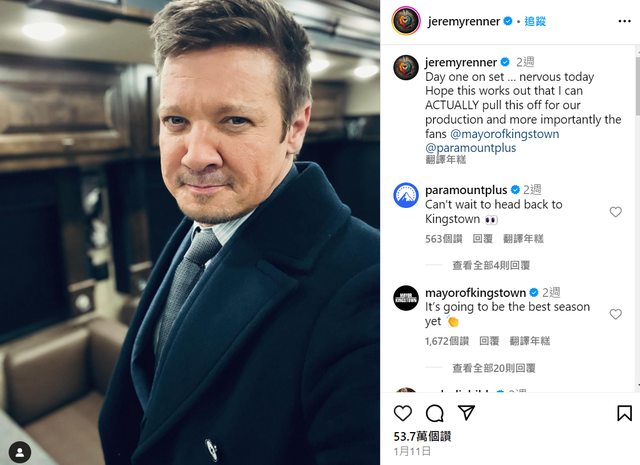Expand all 4 replies under paramountplus
The height and width of the screenshot is (465, 640).
tap(491, 266)
